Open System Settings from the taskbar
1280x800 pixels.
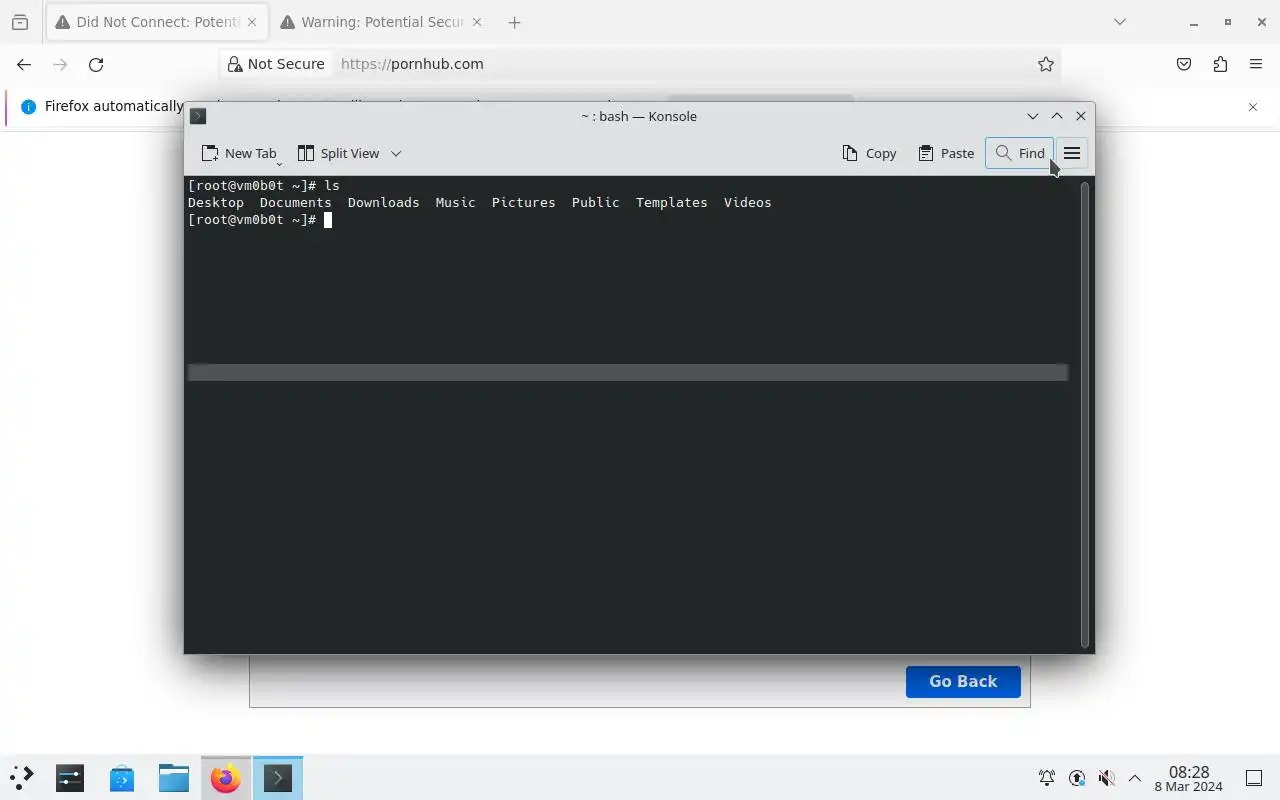pyautogui.click(x=70, y=778)
